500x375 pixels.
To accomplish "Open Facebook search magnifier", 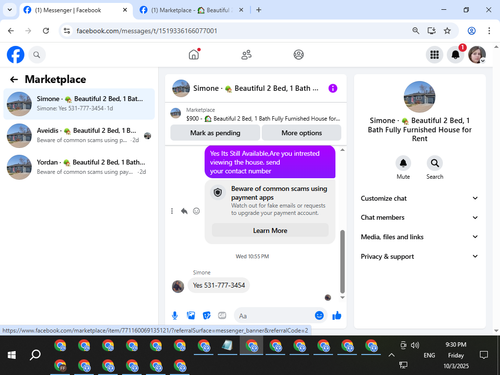I will coord(37,55).
